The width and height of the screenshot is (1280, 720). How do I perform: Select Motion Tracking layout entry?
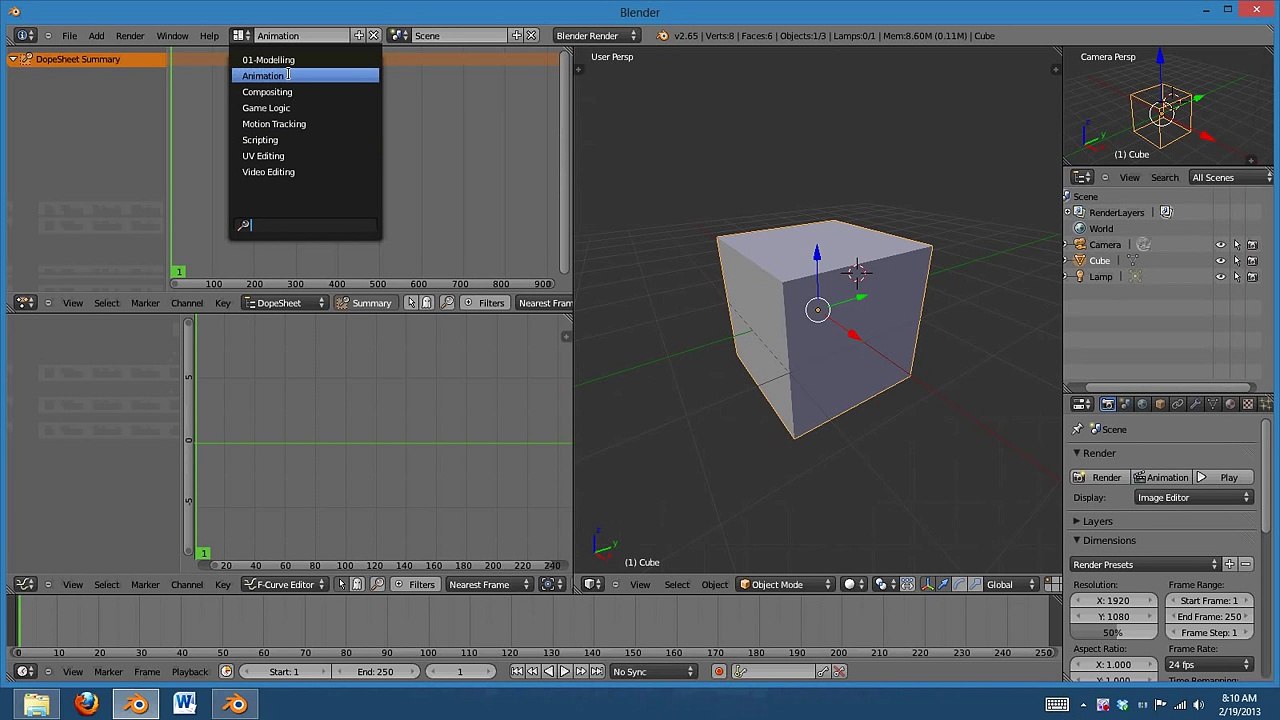[x=305, y=124]
